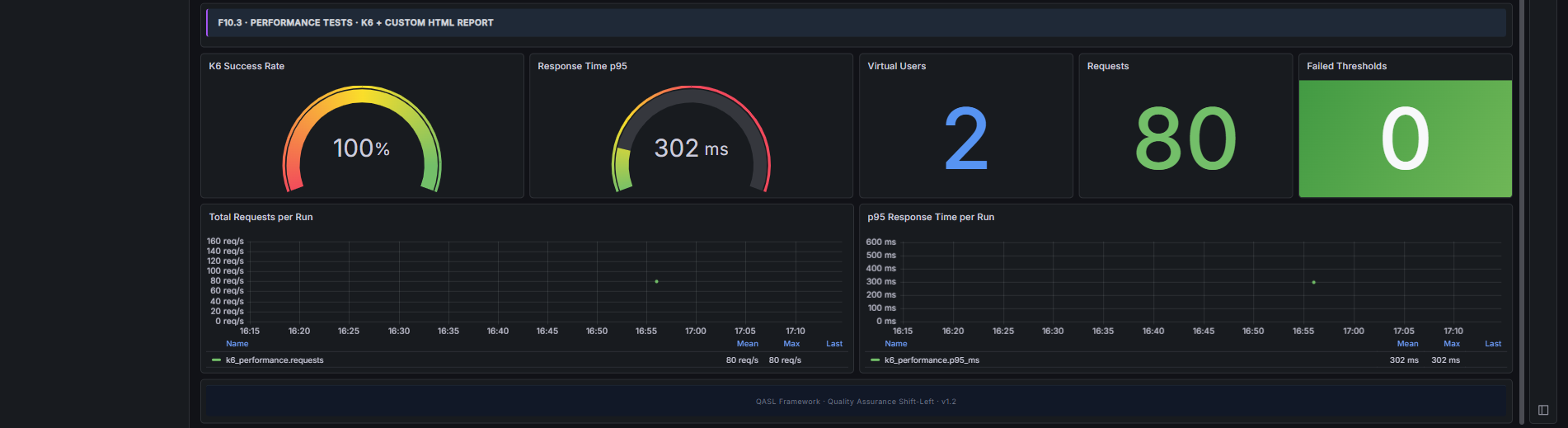Sort requests legend by Last column
Viewport: 1568px width, 428px height.
pyautogui.click(x=834, y=344)
